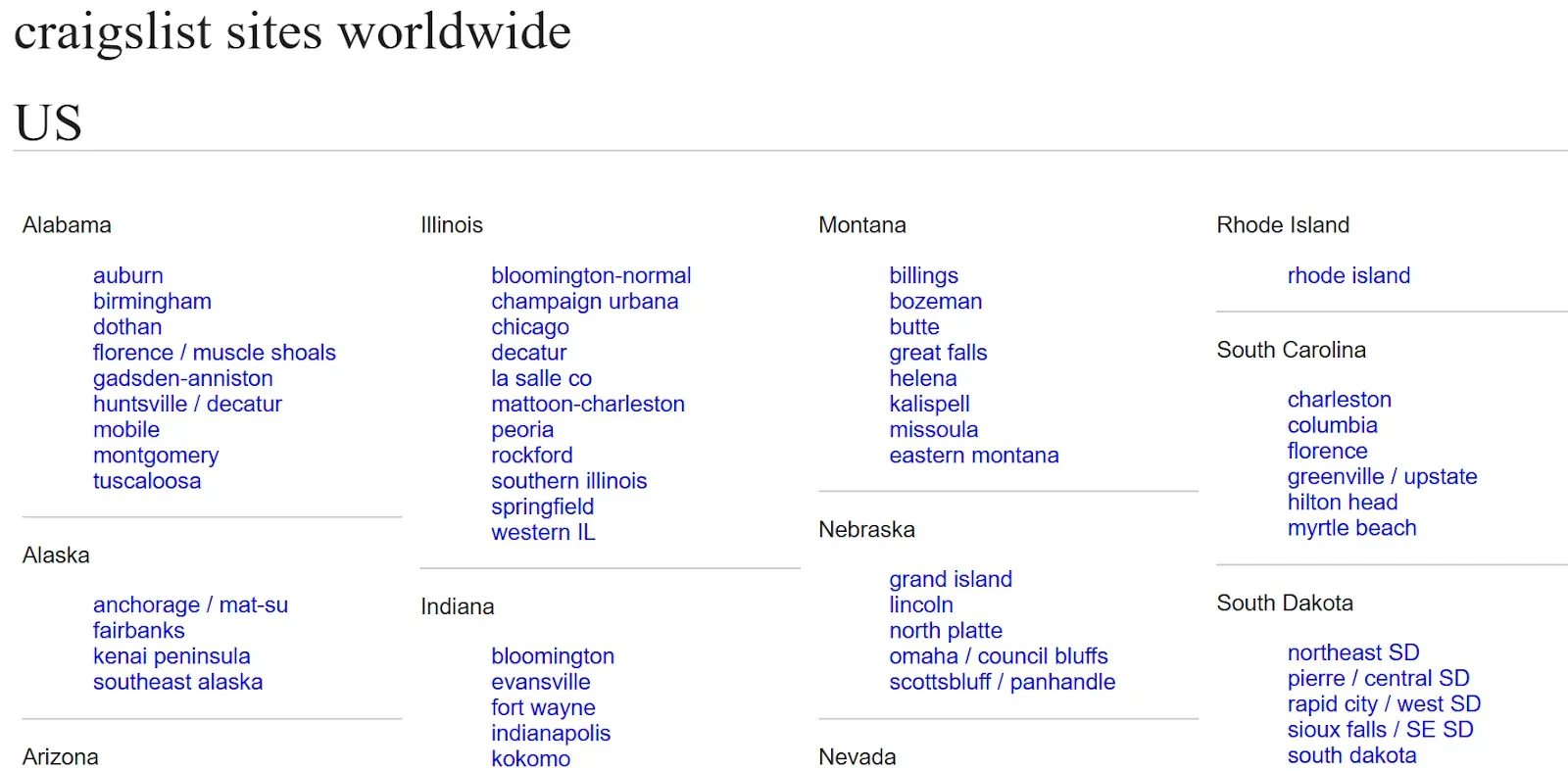Open the tuscaloosa craigslist site
1568x771 pixels.
coord(147,481)
